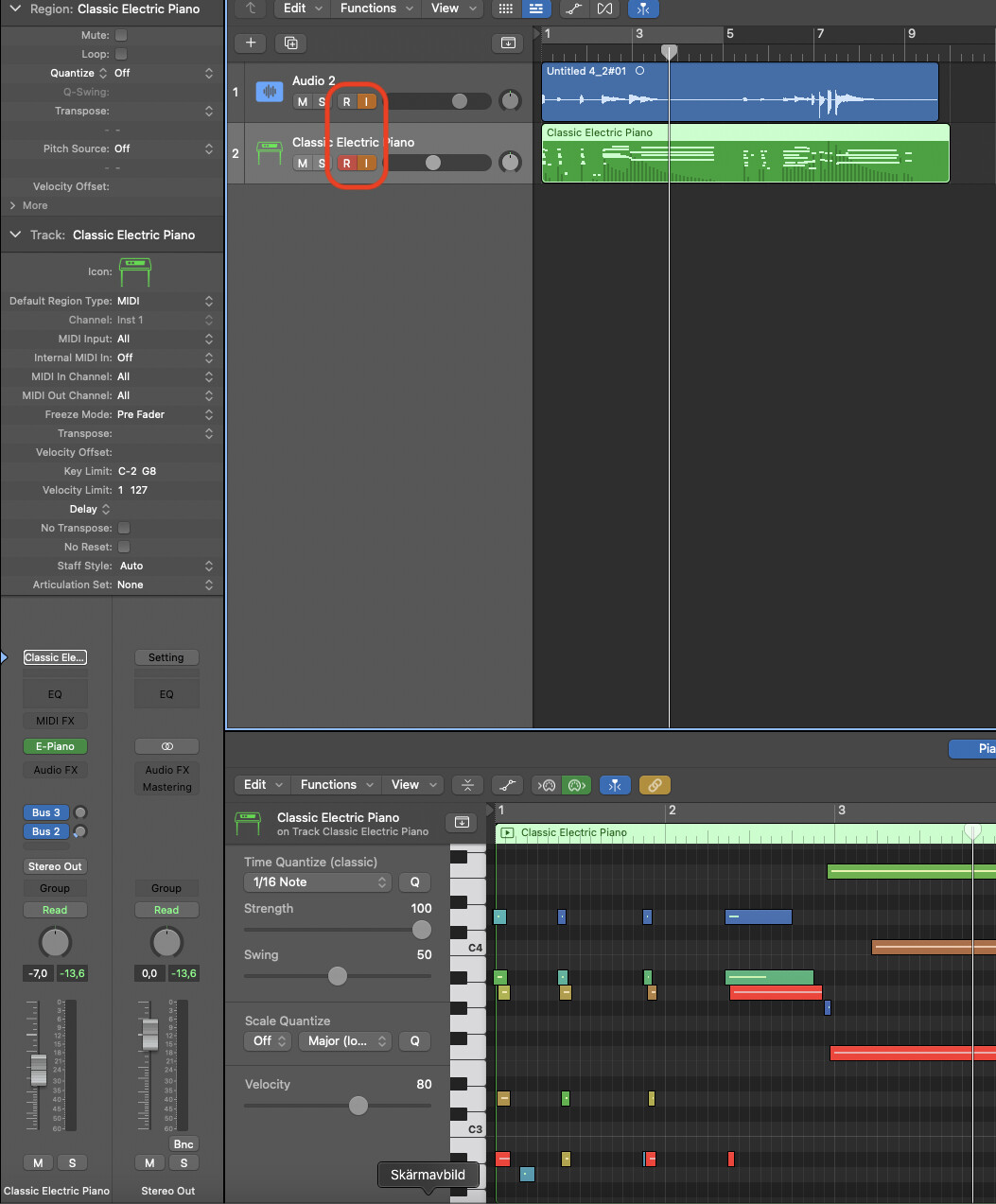Tick the region Loop checkbox
The width and height of the screenshot is (996, 1204).
point(121,54)
